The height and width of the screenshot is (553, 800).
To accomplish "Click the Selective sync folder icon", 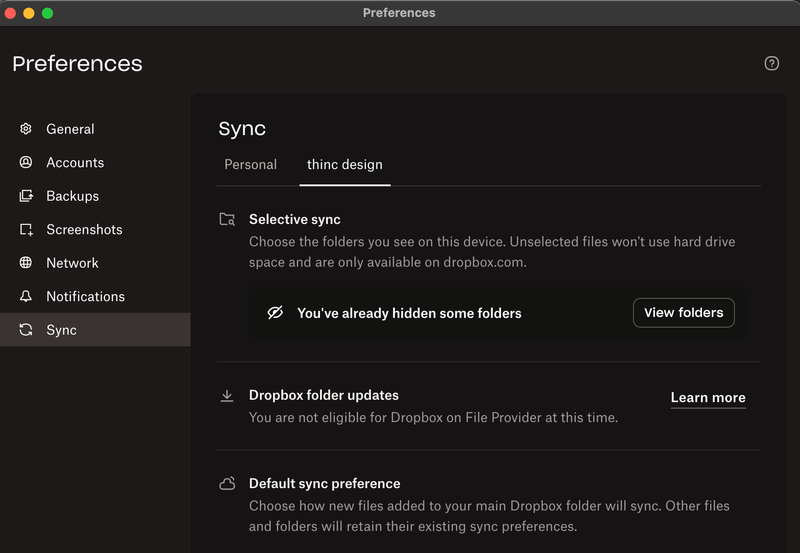I will [x=227, y=219].
